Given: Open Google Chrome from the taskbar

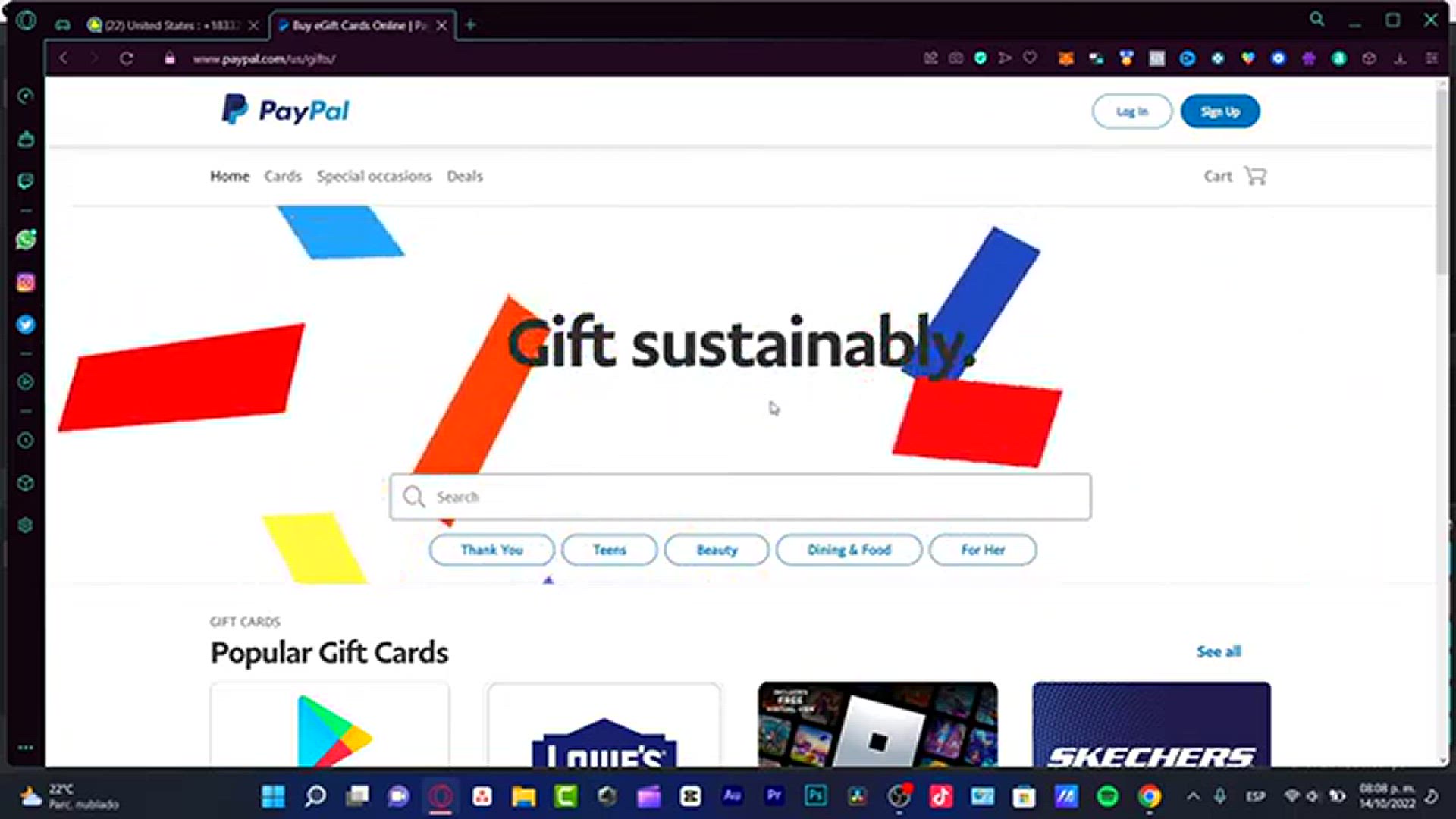Looking at the screenshot, I should coord(1150,796).
